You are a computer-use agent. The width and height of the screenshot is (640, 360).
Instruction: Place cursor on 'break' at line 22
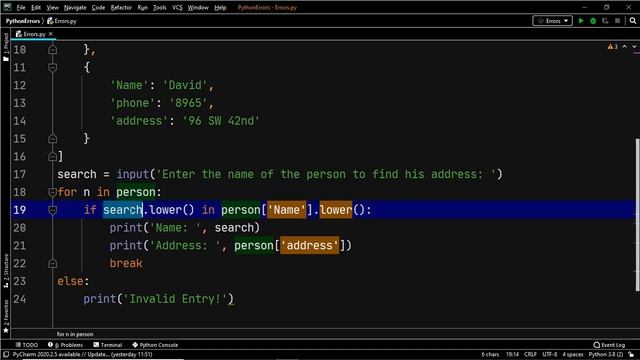[x=126, y=263]
